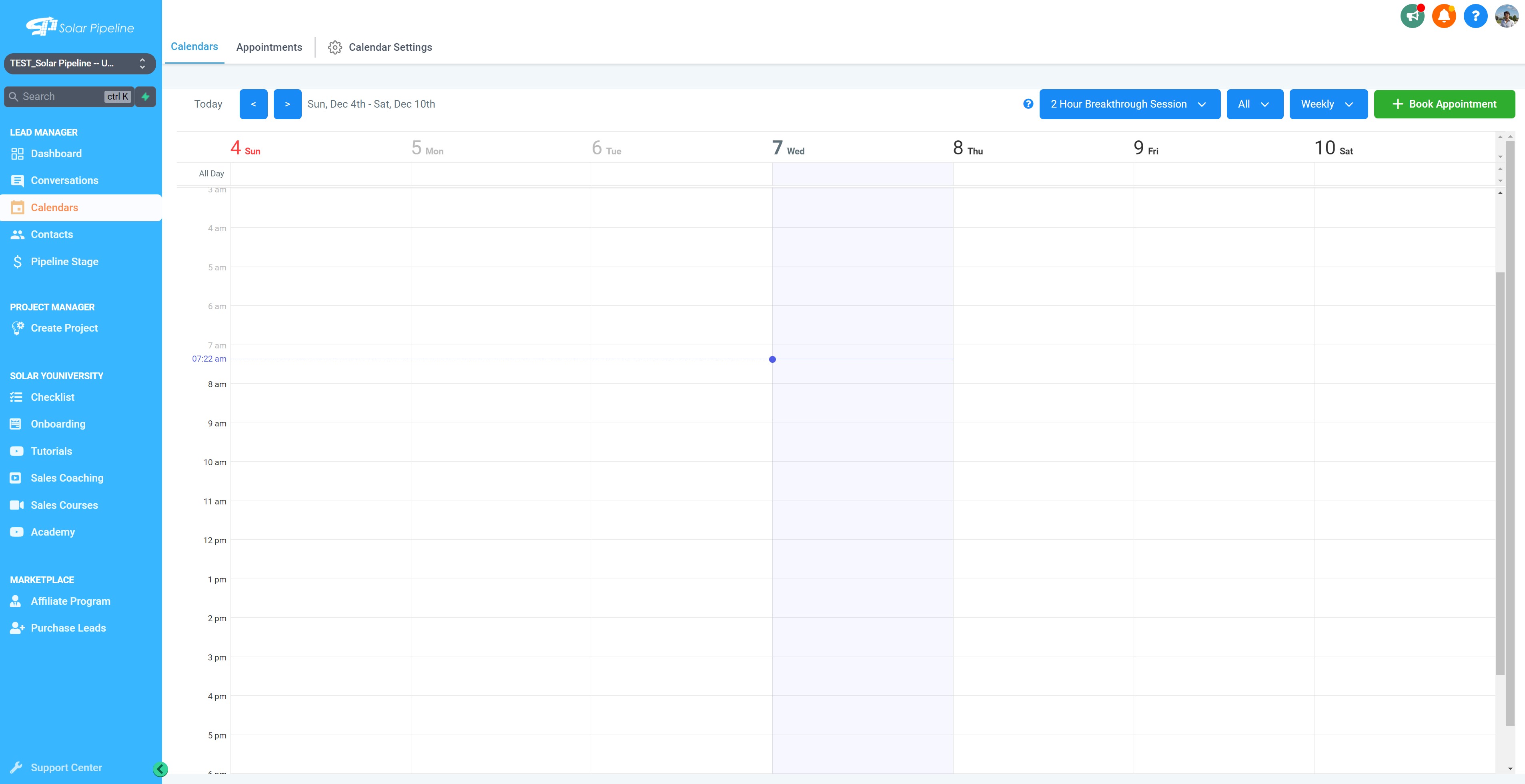Open the notification bell
The height and width of the screenshot is (784, 1525).
coord(1443,15)
